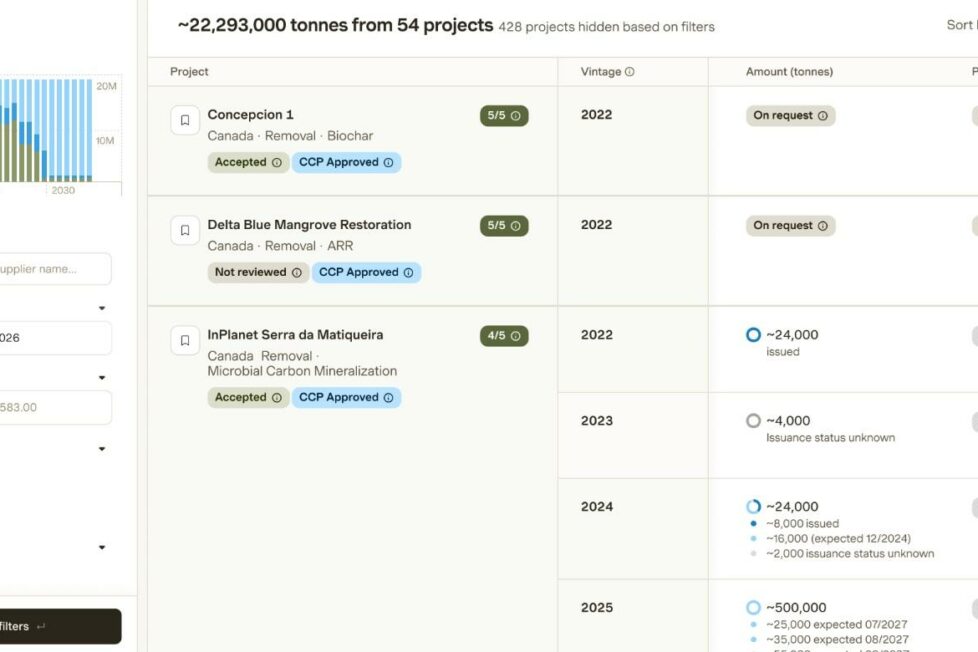
Task: Click 2023 ~4,000 status unknown circle
Action: point(753,421)
